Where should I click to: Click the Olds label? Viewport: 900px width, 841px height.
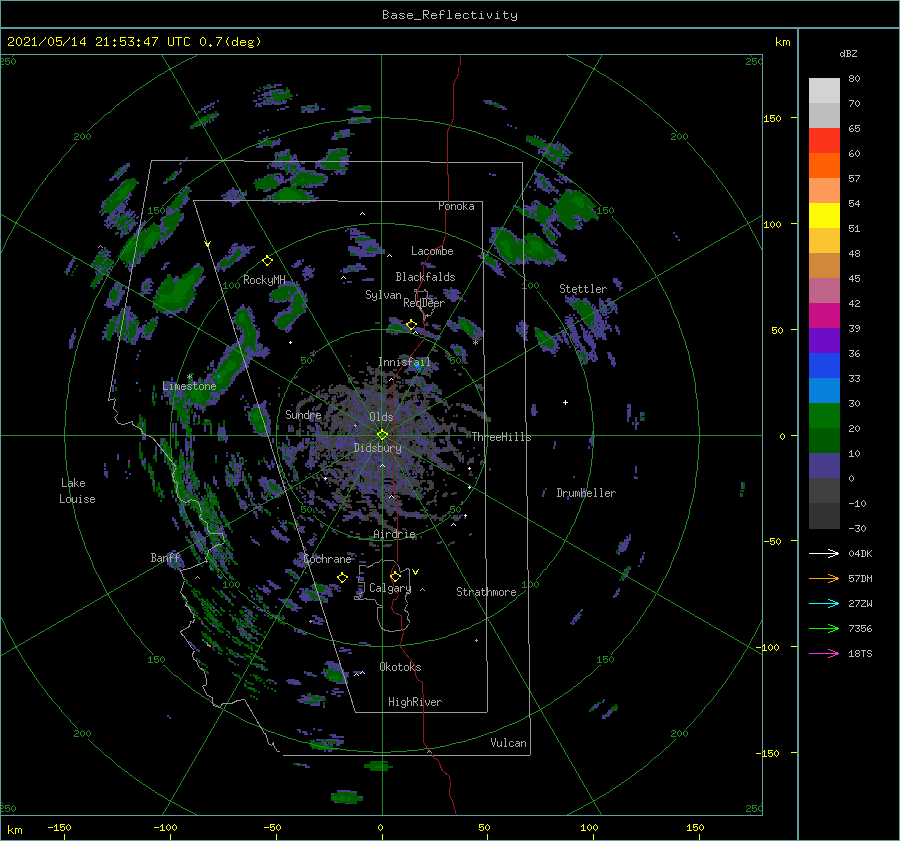[381, 417]
